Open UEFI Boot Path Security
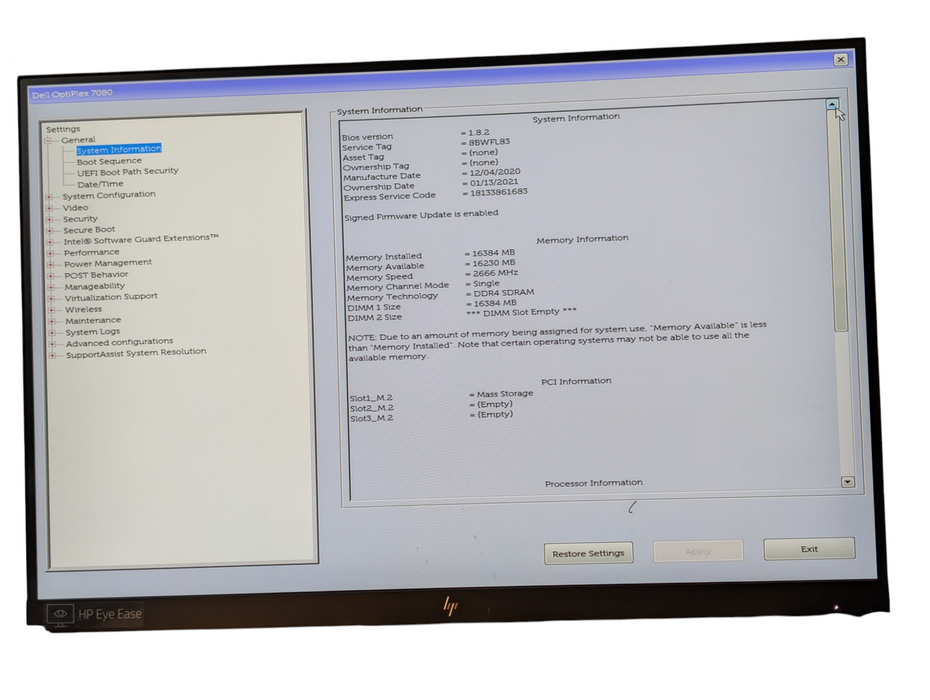This screenshot has width=930, height=700. point(128,171)
